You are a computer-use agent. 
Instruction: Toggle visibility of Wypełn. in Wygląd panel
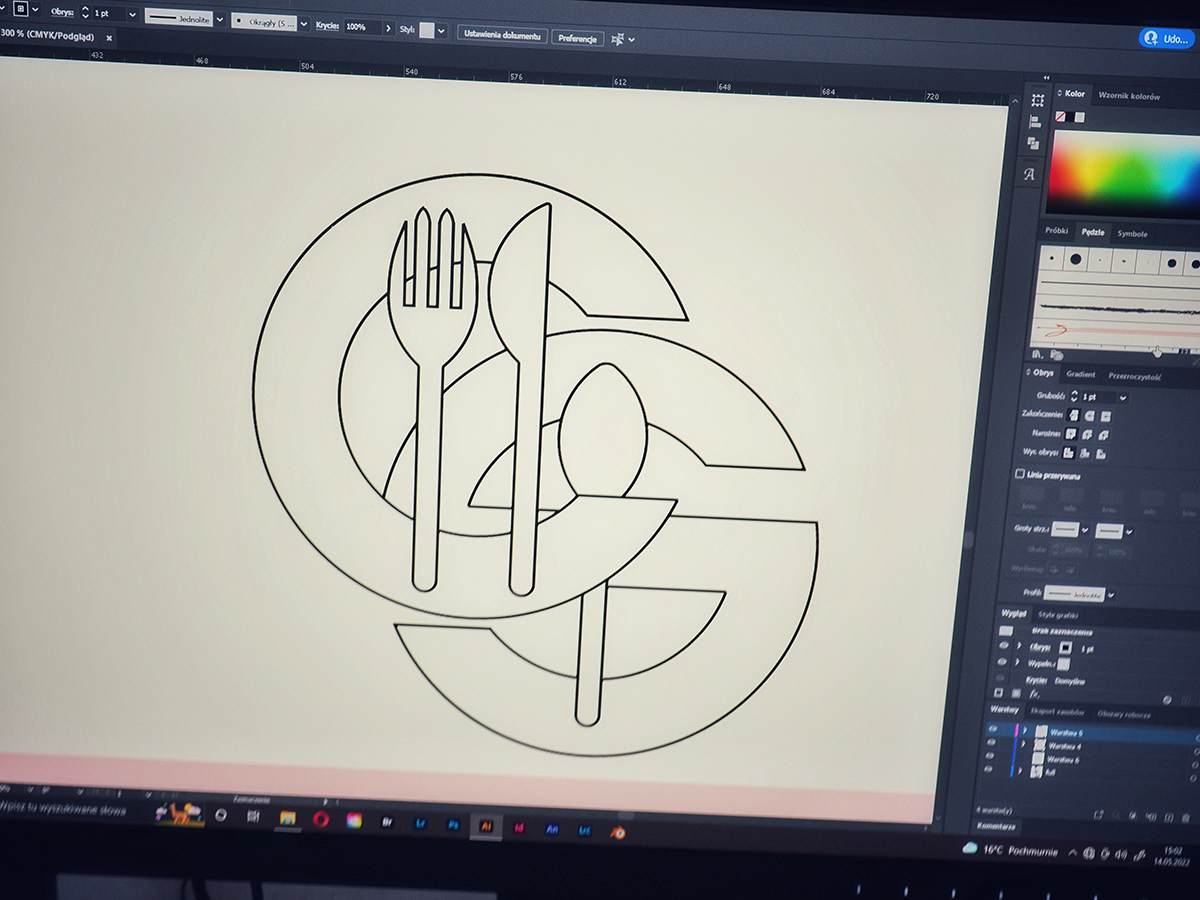pos(1003,662)
